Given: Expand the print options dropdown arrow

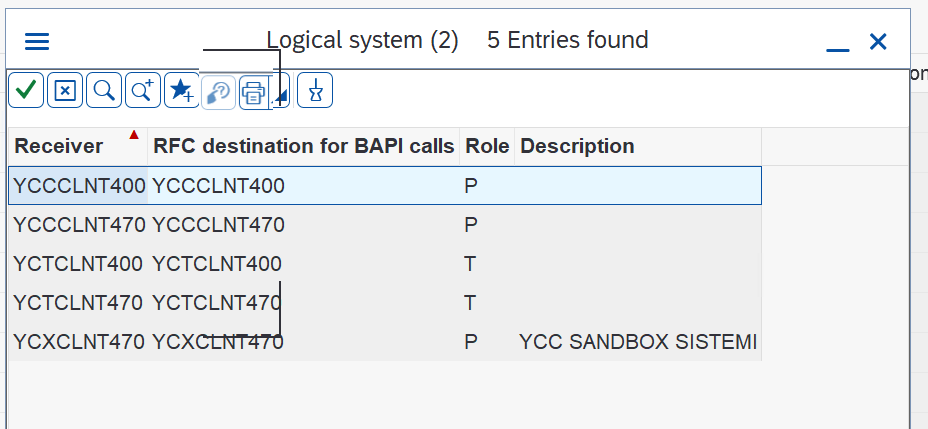Looking at the screenshot, I should pyautogui.click(x=281, y=92).
